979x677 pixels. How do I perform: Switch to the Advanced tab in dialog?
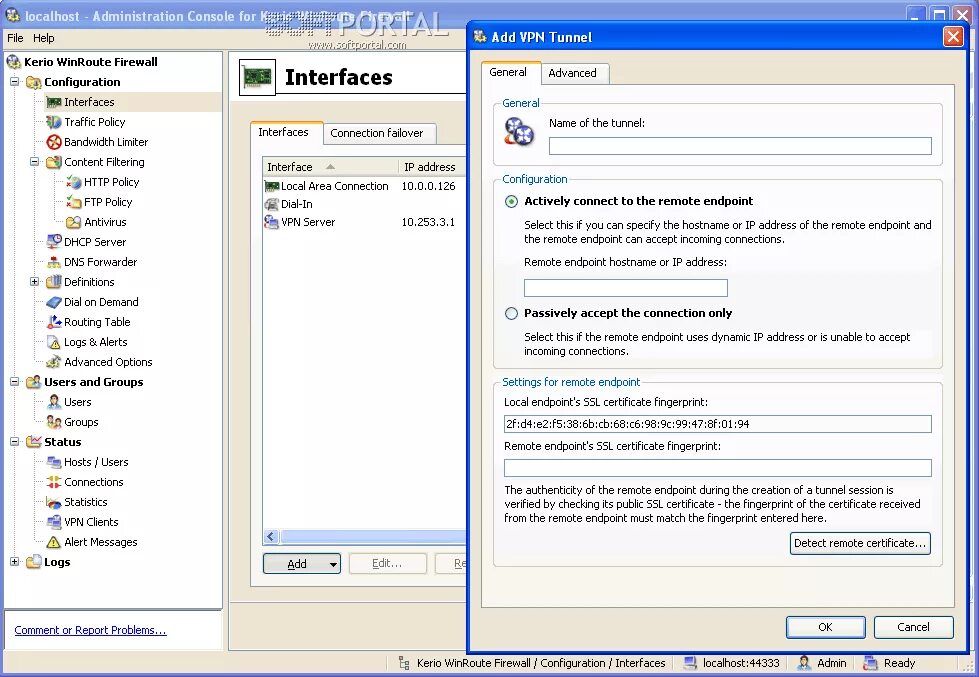click(573, 73)
